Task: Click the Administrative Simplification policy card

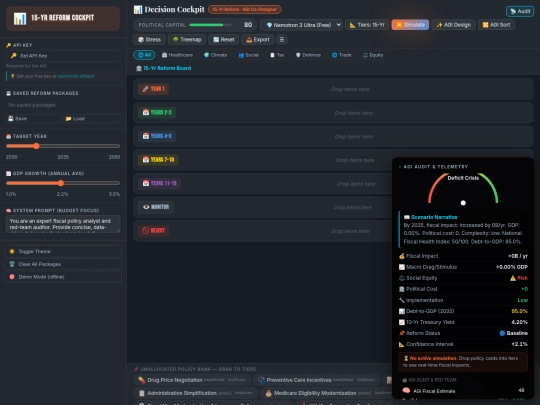Action: pos(195,393)
